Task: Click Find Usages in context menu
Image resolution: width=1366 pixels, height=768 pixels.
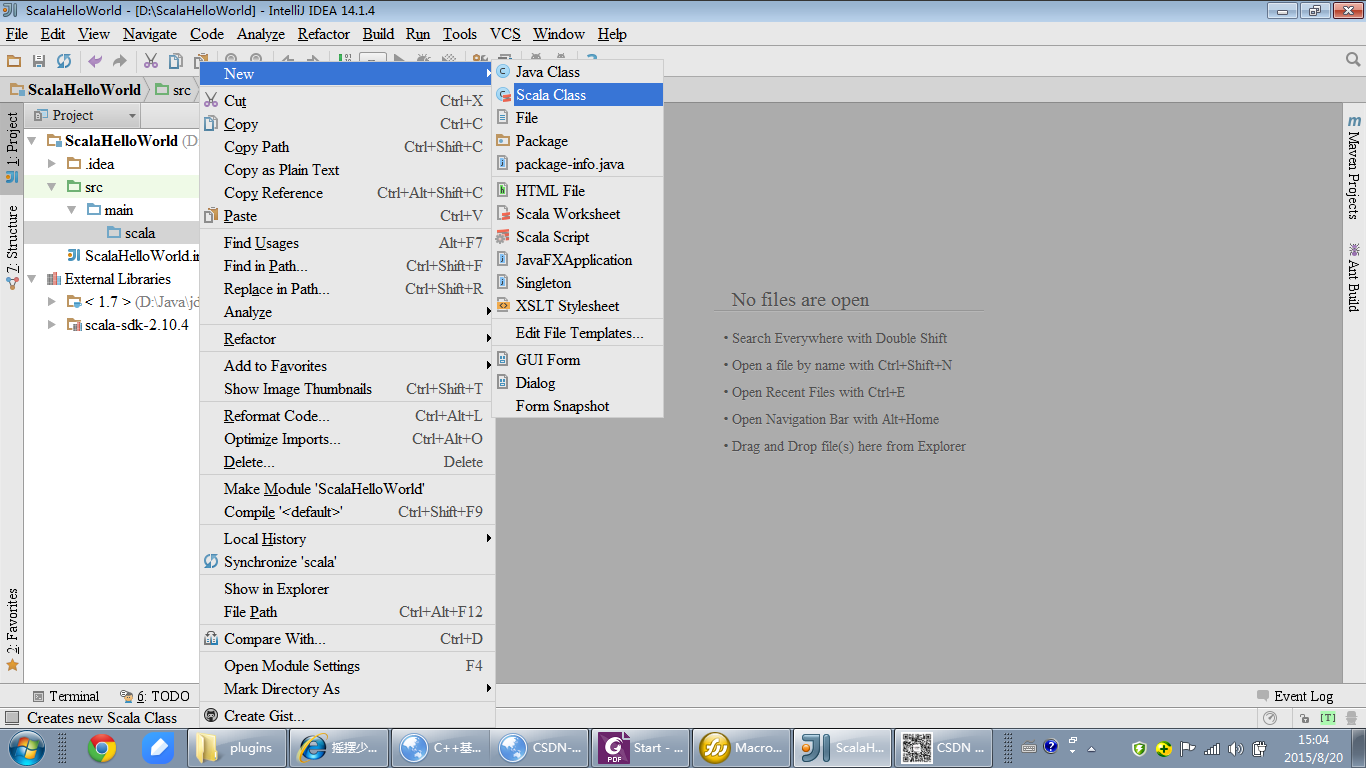Action: [x=347, y=243]
